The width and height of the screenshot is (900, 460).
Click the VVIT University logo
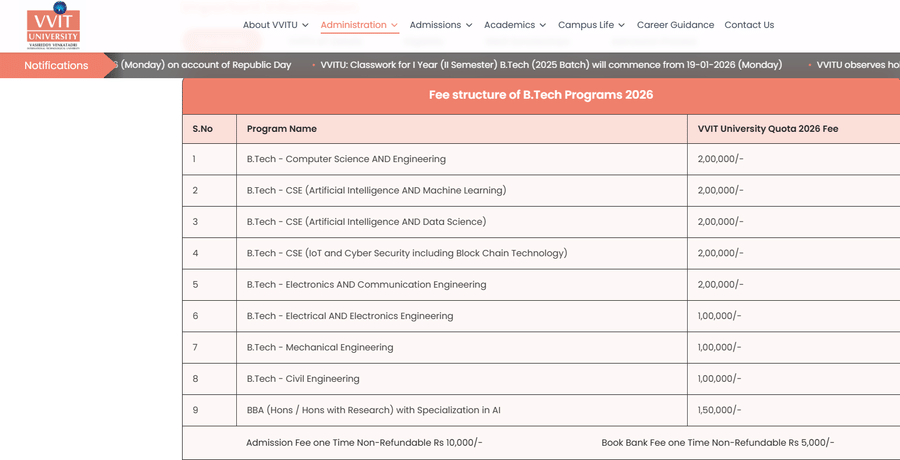click(x=53, y=26)
